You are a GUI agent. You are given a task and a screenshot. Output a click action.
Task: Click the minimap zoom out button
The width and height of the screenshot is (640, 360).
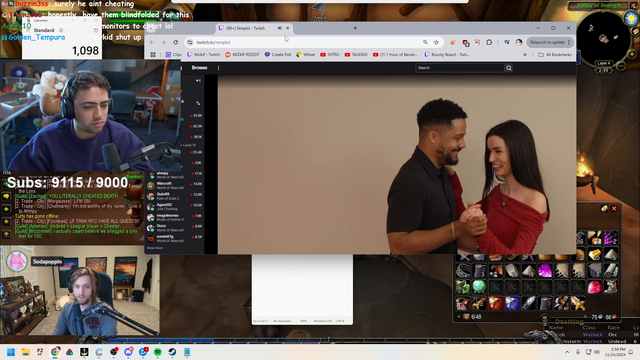(x=621, y=66)
